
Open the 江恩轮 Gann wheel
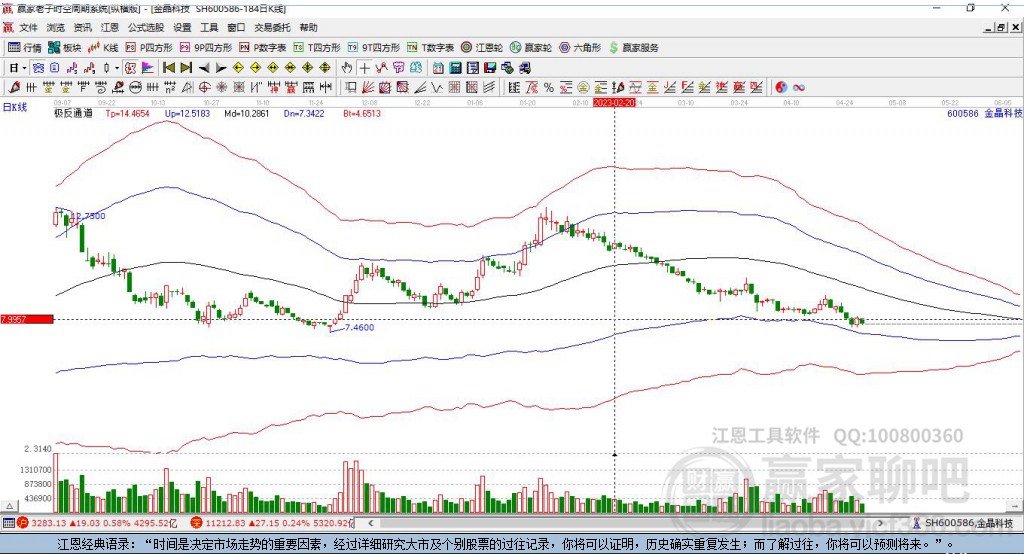click(x=482, y=48)
